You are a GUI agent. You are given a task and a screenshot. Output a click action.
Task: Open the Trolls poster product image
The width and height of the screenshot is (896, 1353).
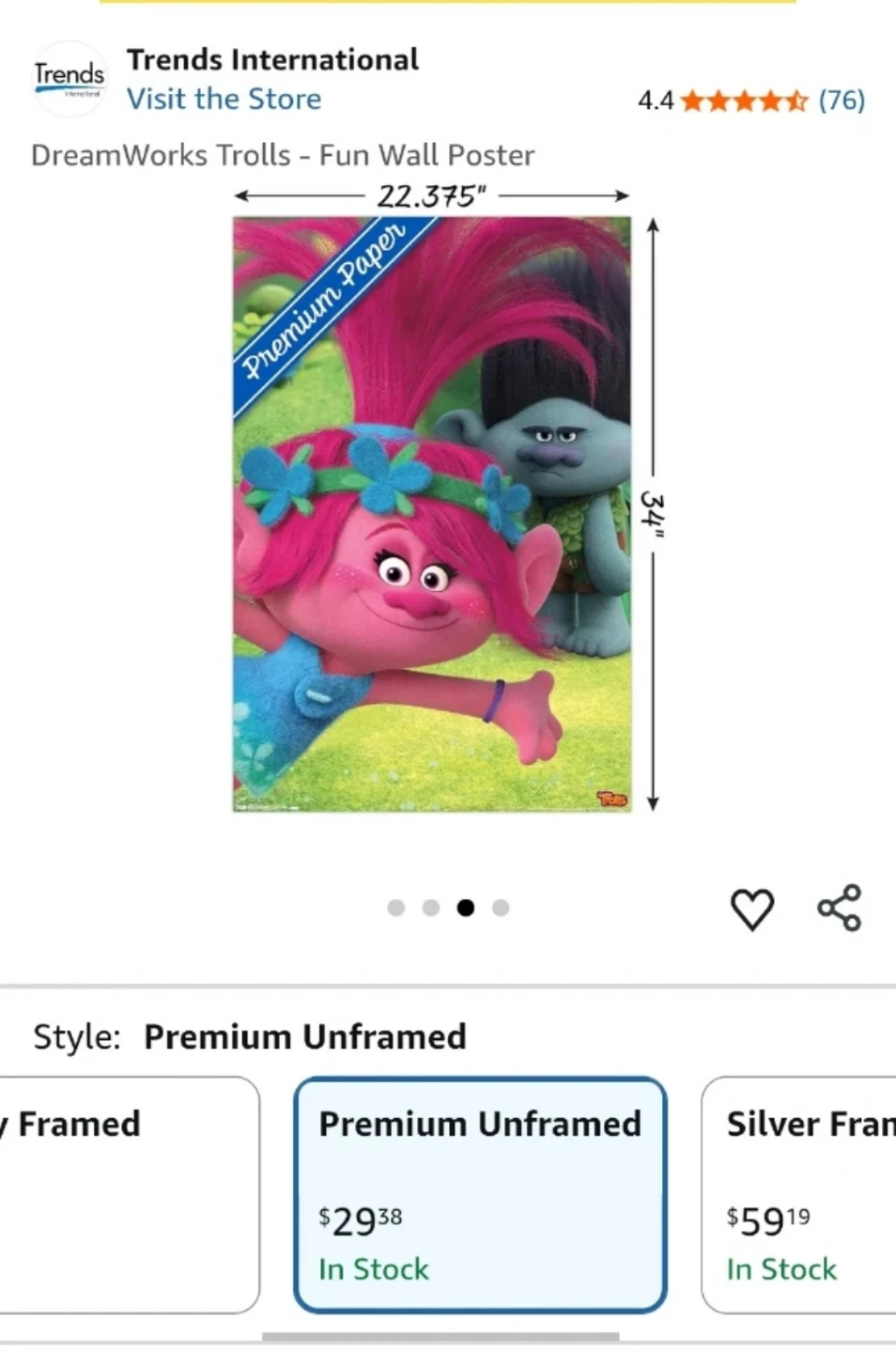(x=432, y=514)
